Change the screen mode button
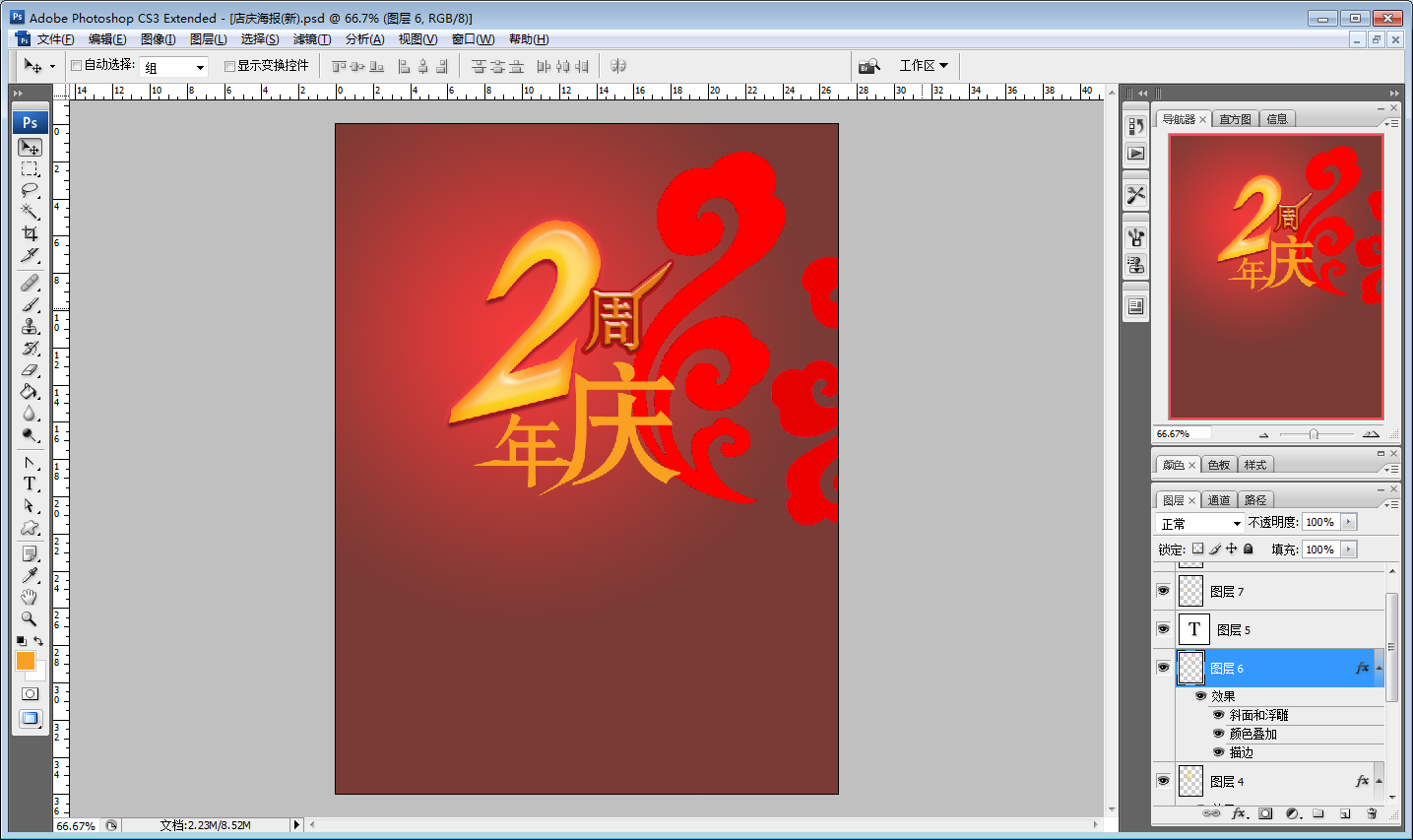 pos(30,719)
